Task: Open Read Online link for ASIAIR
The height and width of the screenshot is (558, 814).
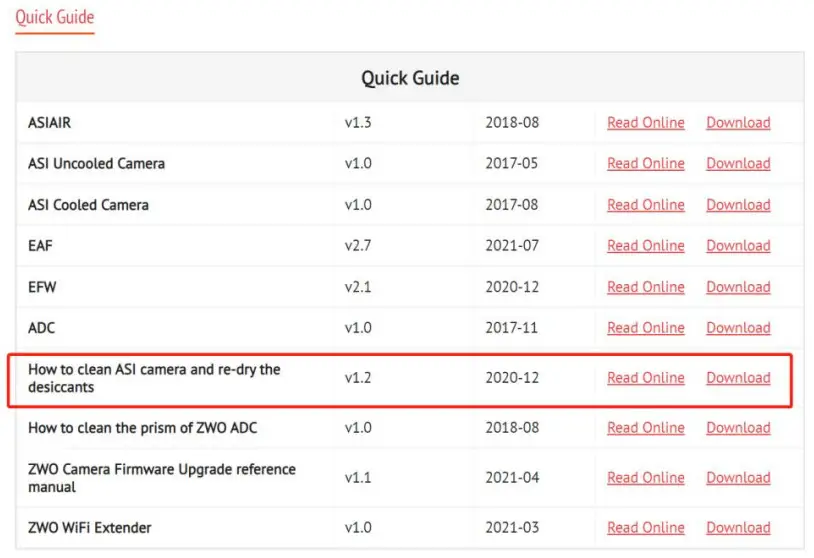Action: (x=645, y=123)
